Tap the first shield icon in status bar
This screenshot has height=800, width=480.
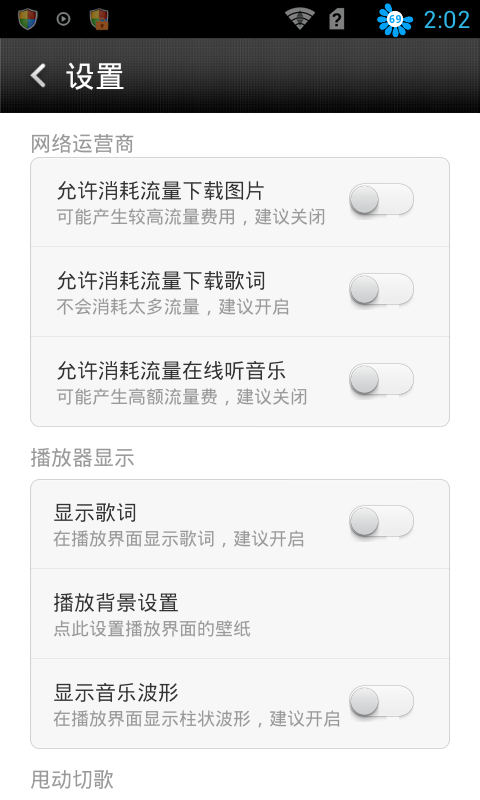[27, 19]
